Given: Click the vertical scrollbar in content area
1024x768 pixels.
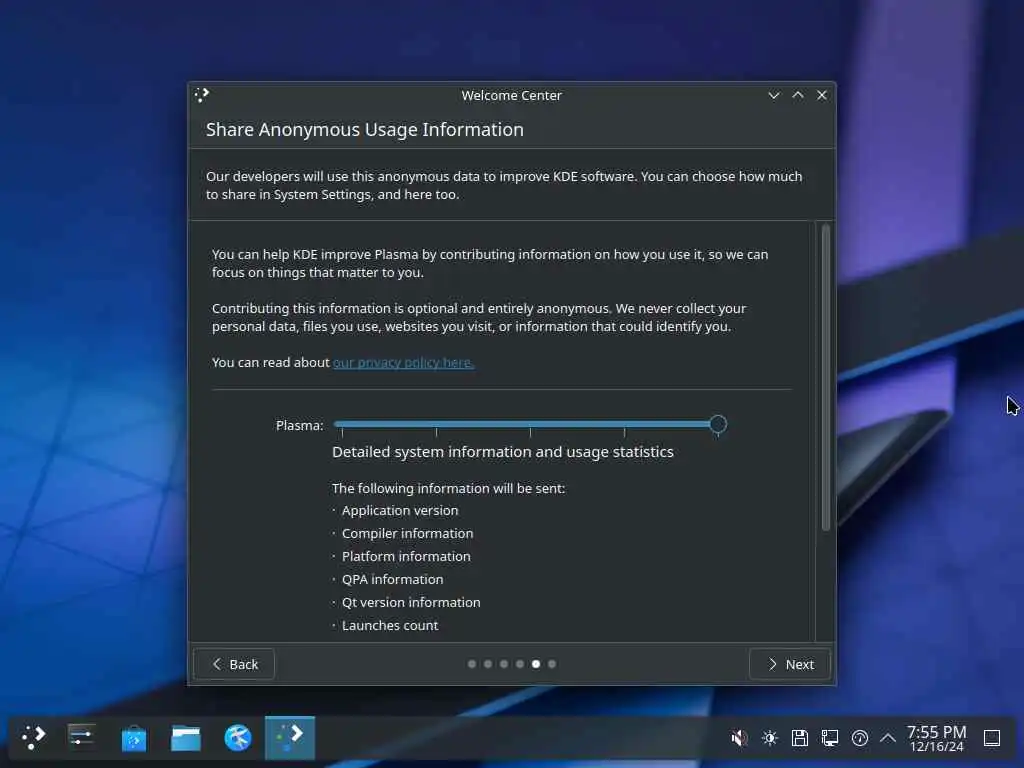Looking at the screenshot, I should point(825,377).
